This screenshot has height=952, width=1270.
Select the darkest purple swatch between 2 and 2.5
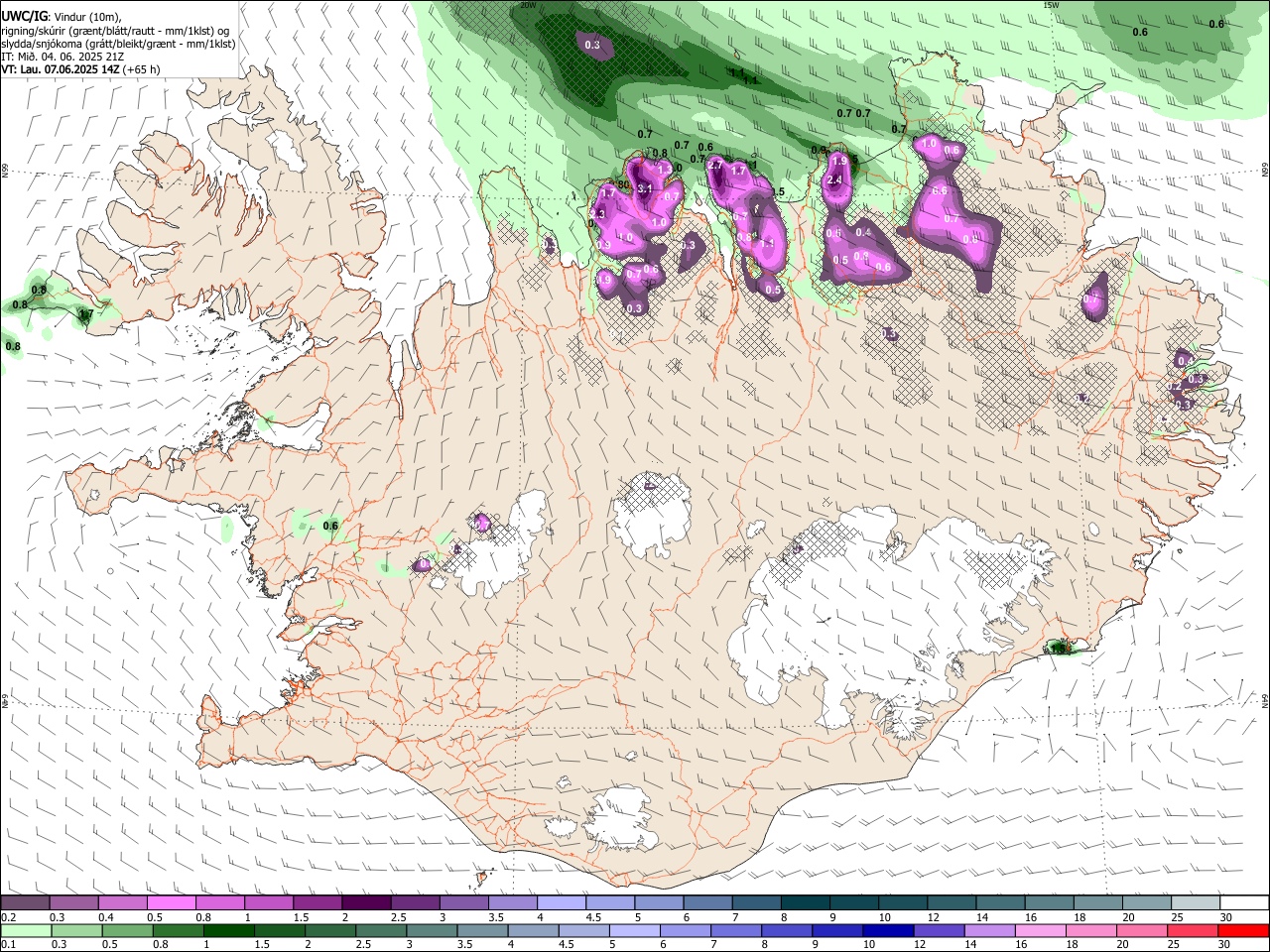point(366,902)
